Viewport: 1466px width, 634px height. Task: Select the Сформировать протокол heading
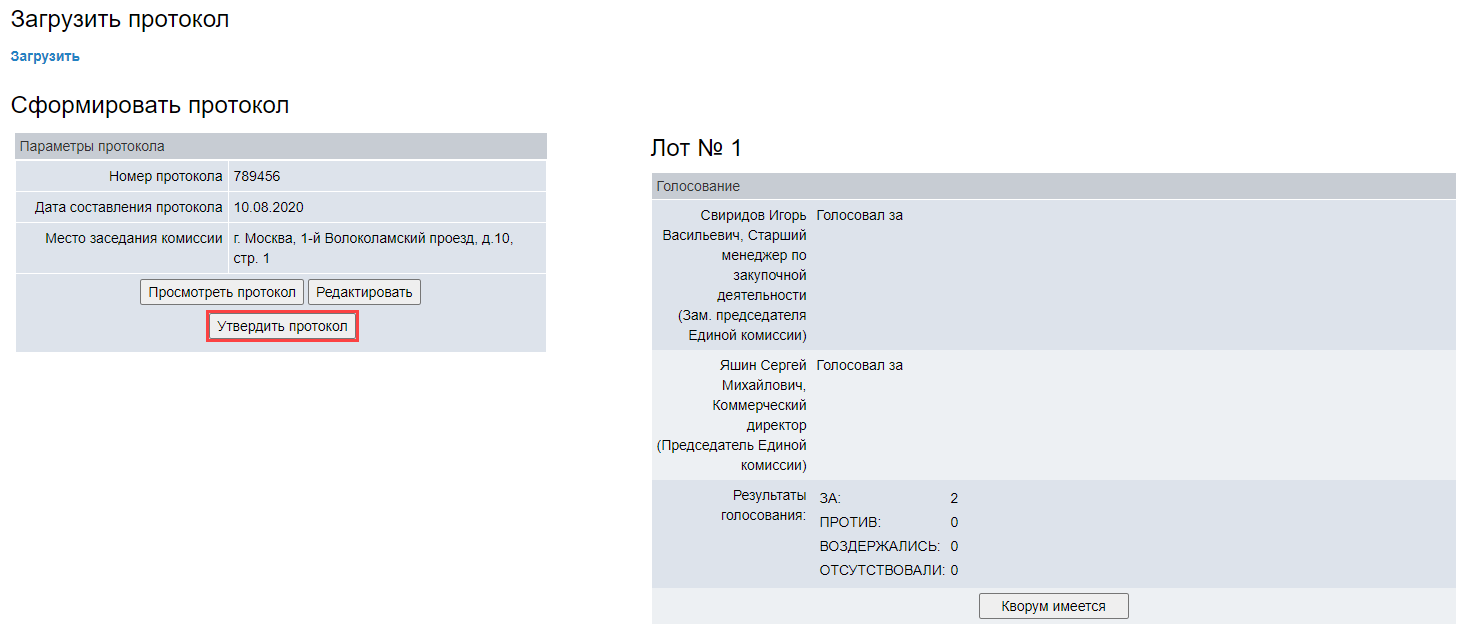pos(150,105)
